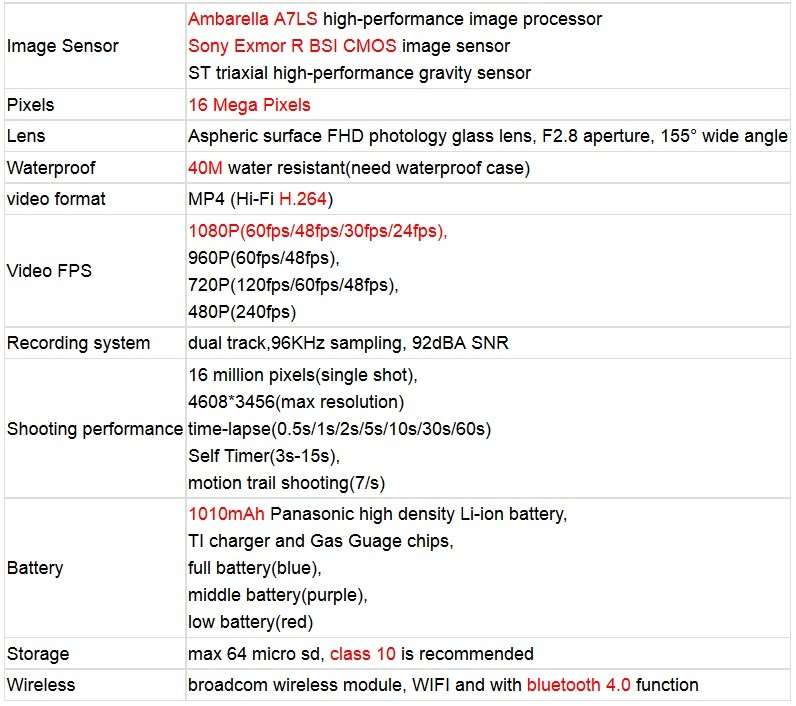The image size is (796, 706).
Task: Select the Recording system row label
Action: click(x=78, y=343)
